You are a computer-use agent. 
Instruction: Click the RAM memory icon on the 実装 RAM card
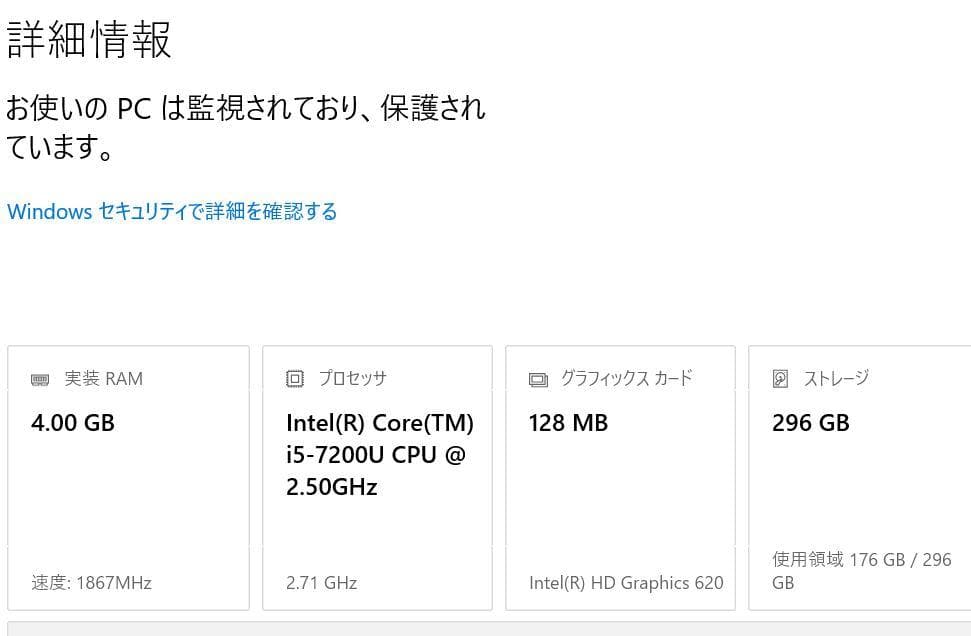[39, 379]
